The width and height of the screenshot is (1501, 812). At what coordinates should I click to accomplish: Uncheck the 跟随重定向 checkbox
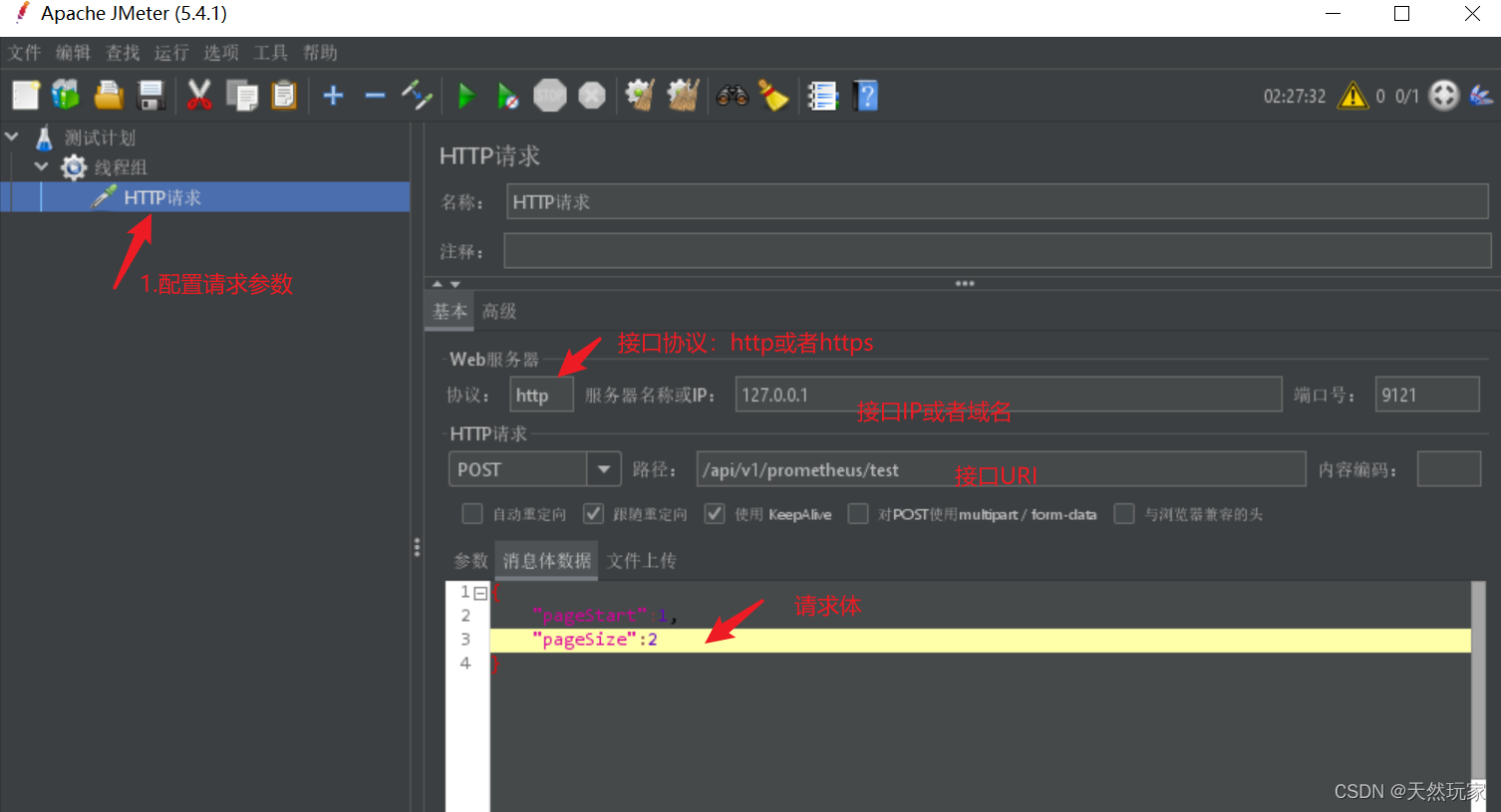(x=594, y=514)
